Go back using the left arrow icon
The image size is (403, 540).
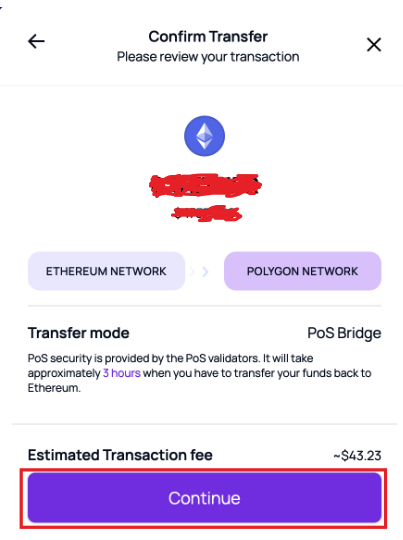point(36,42)
